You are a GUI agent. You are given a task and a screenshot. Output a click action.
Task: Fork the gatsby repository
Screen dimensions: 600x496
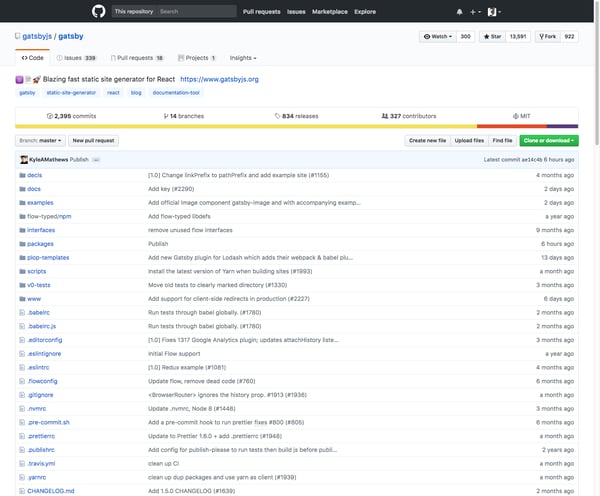pos(548,36)
